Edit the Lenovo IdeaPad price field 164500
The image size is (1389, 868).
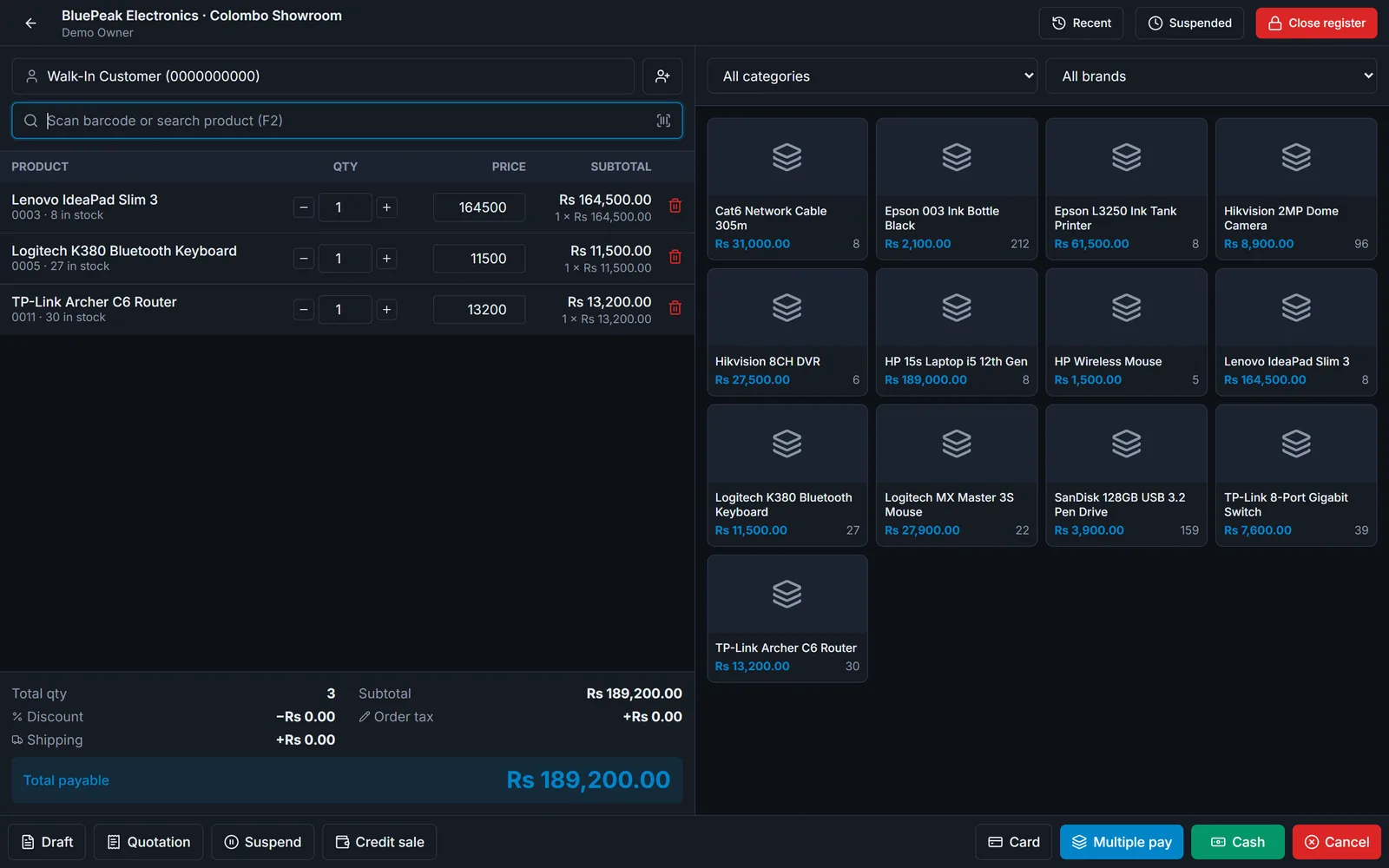pos(479,207)
